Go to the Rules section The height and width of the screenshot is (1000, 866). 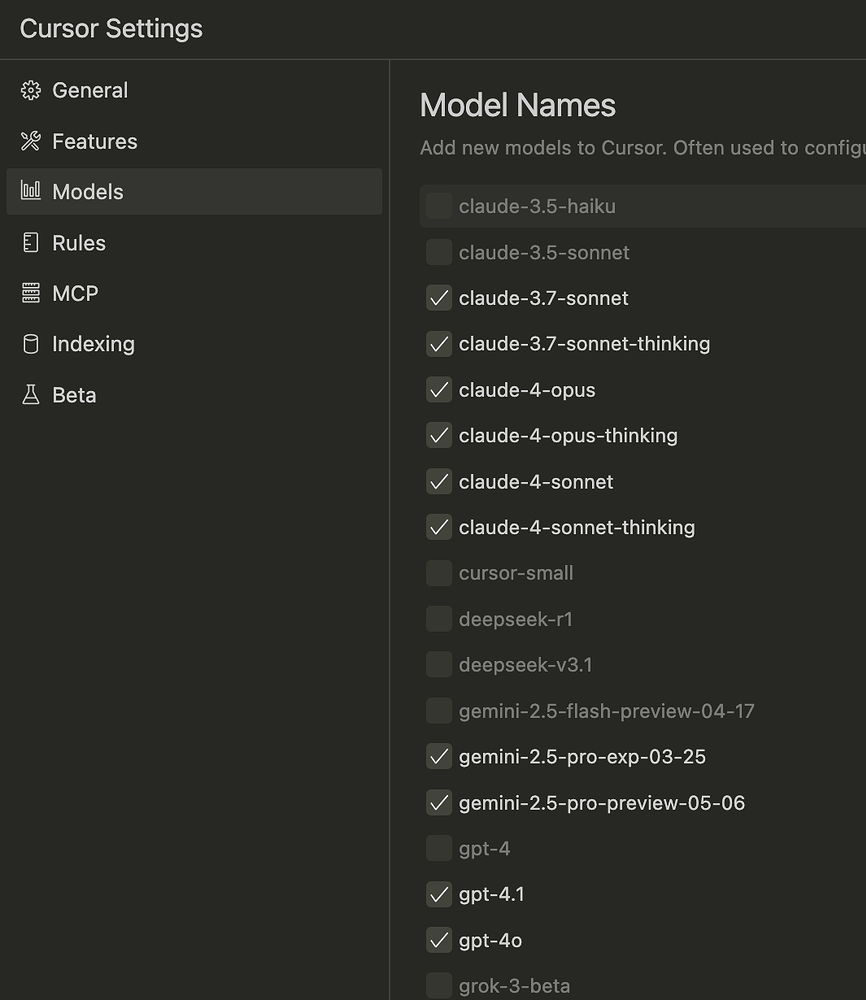pyautogui.click(x=194, y=242)
